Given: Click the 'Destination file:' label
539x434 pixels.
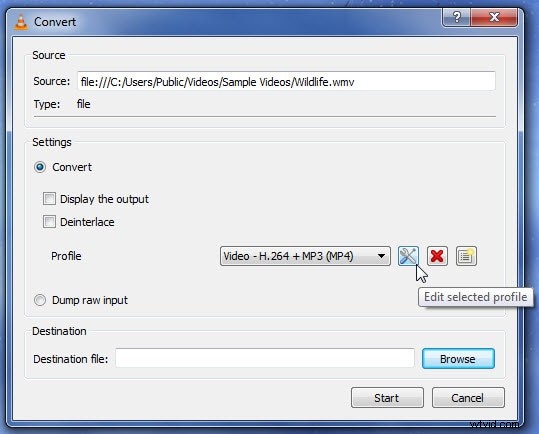Looking at the screenshot, I should (x=71, y=359).
